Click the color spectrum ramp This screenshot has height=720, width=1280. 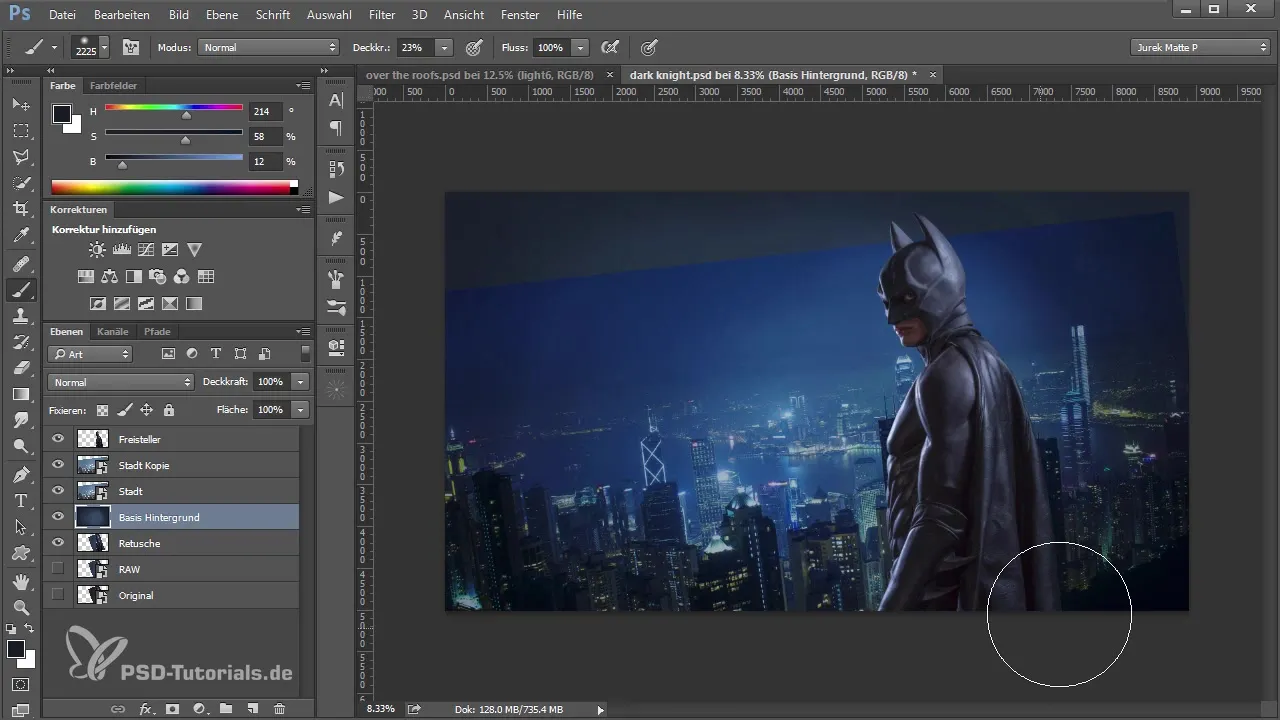click(175, 187)
